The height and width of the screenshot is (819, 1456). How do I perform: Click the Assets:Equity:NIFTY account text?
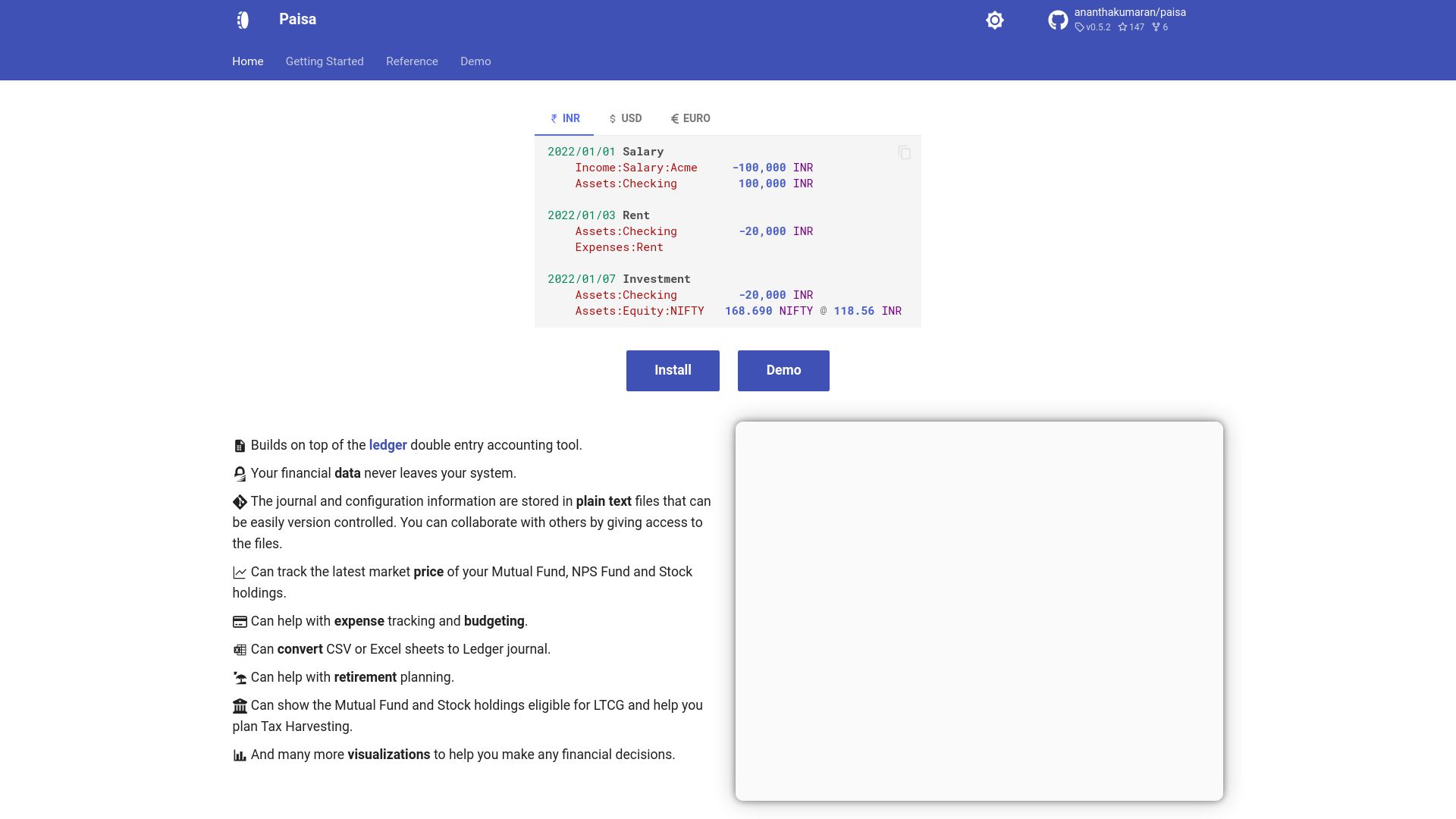click(639, 311)
